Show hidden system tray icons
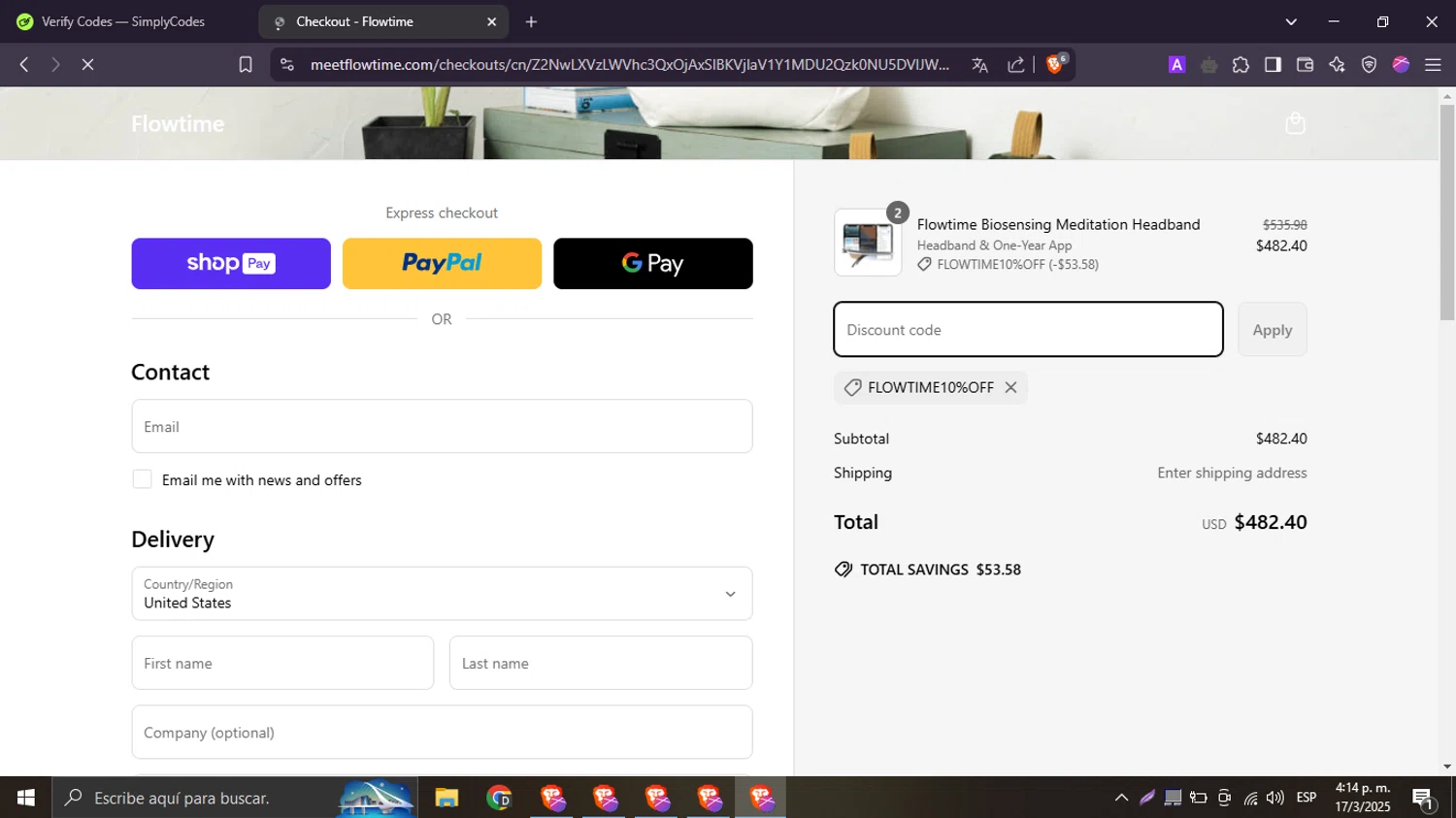Image resolution: width=1456 pixels, height=818 pixels. point(1121,798)
